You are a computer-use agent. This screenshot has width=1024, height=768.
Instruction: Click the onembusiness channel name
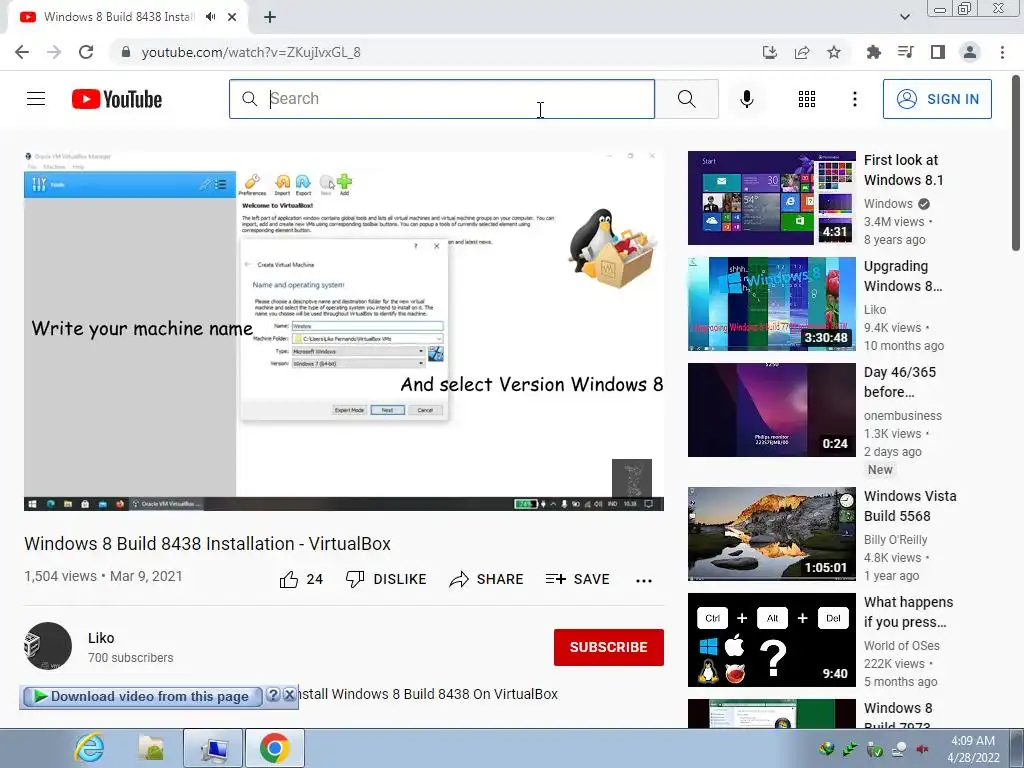(903, 416)
